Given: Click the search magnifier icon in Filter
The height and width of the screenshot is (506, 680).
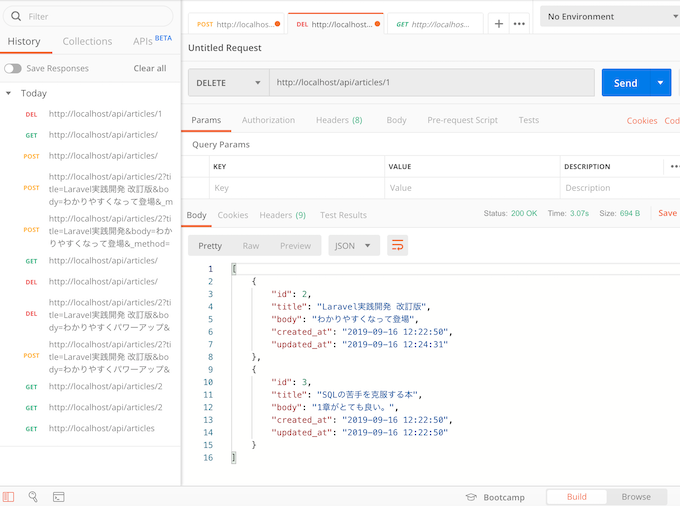Looking at the screenshot, I should click(x=16, y=16).
